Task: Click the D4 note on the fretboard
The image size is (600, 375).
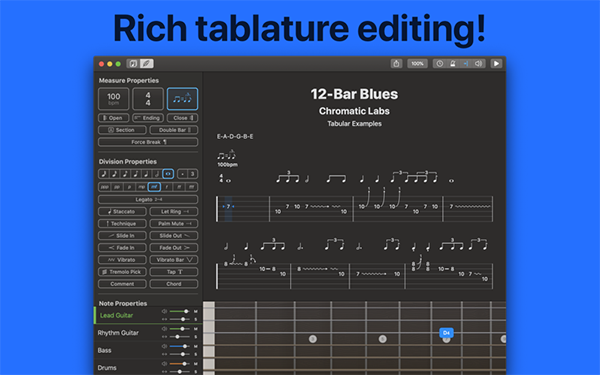Action: pyautogui.click(x=446, y=333)
